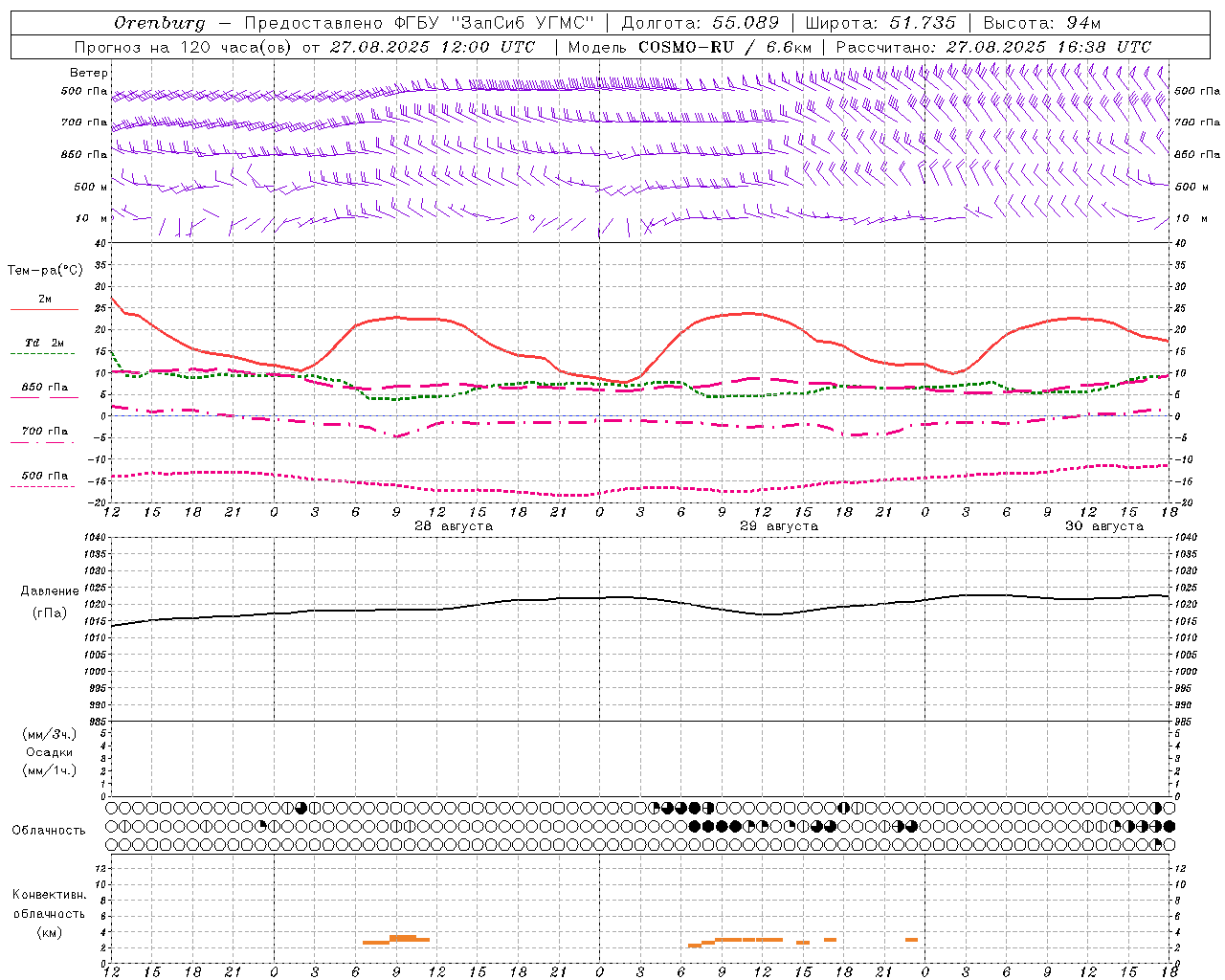Click the Широта: 51.735 value

pyautogui.click(x=880, y=23)
